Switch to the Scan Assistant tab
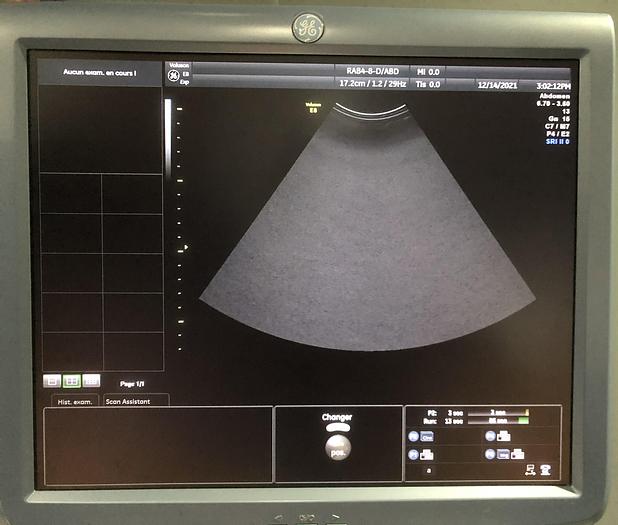 point(134,400)
